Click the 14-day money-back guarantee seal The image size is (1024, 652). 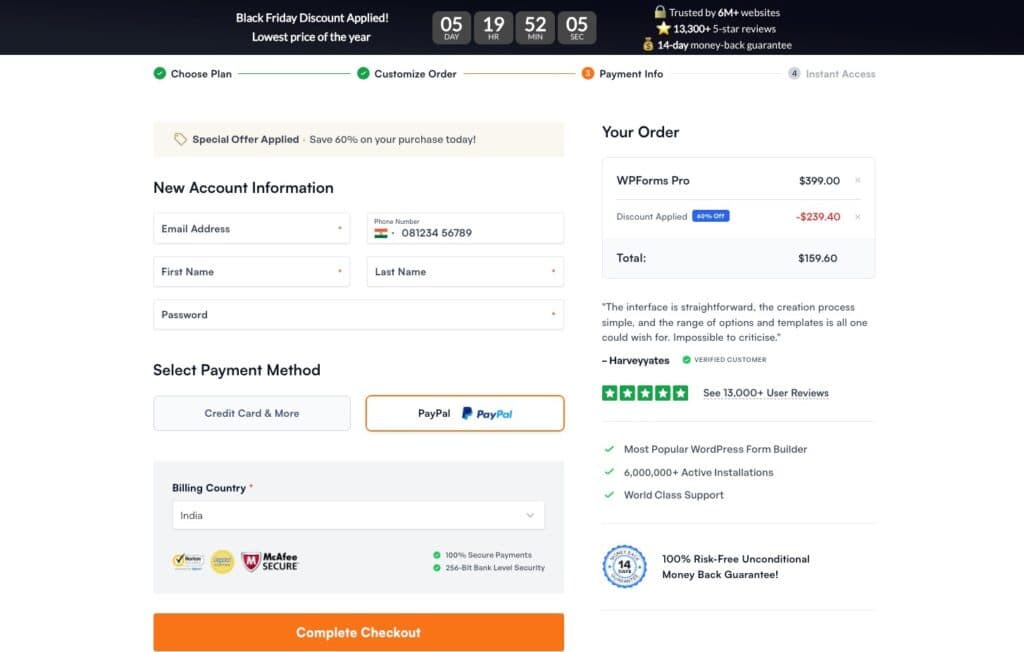(625, 567)
